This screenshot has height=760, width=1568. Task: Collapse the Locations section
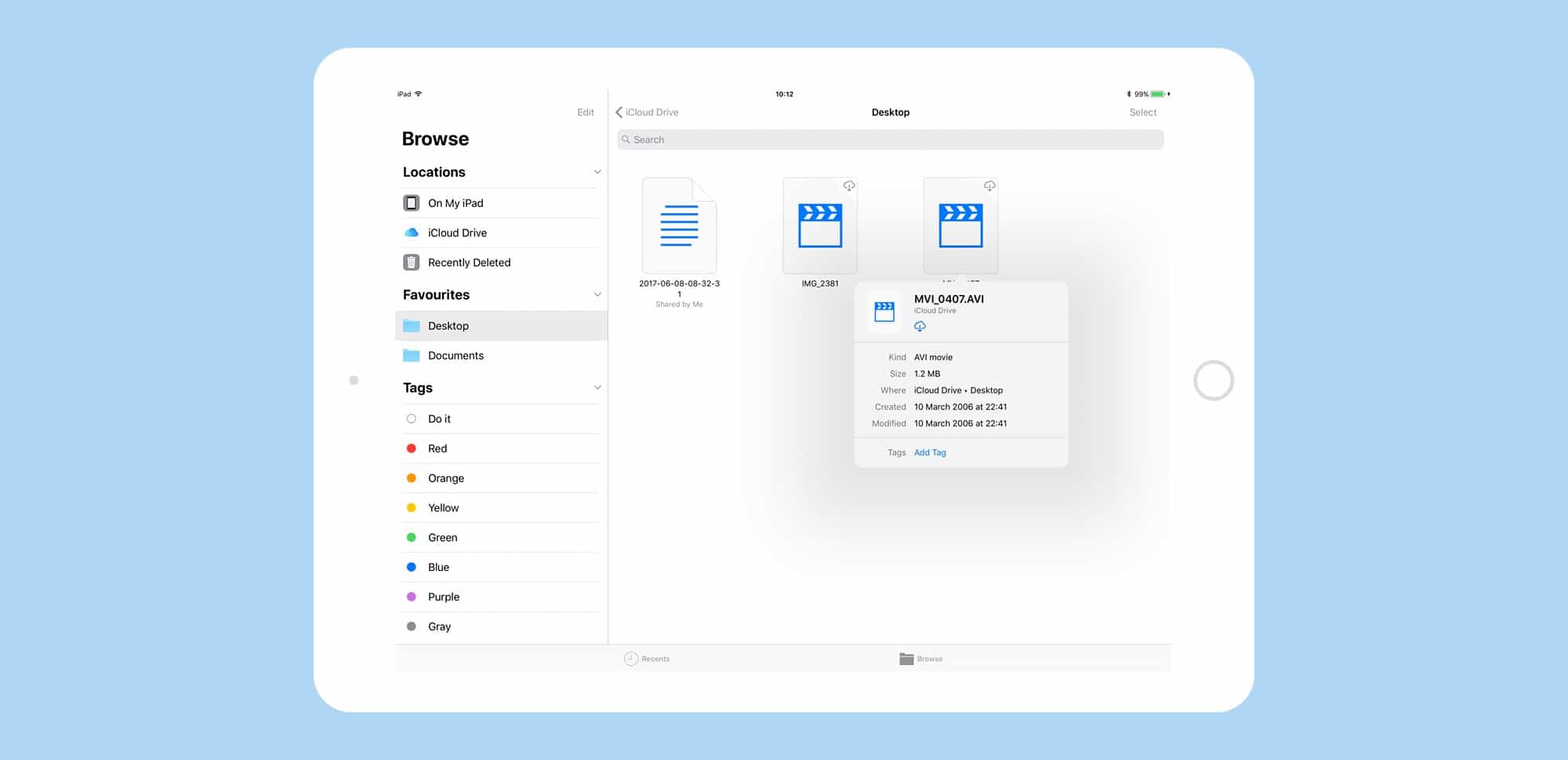tap(597, 173)
